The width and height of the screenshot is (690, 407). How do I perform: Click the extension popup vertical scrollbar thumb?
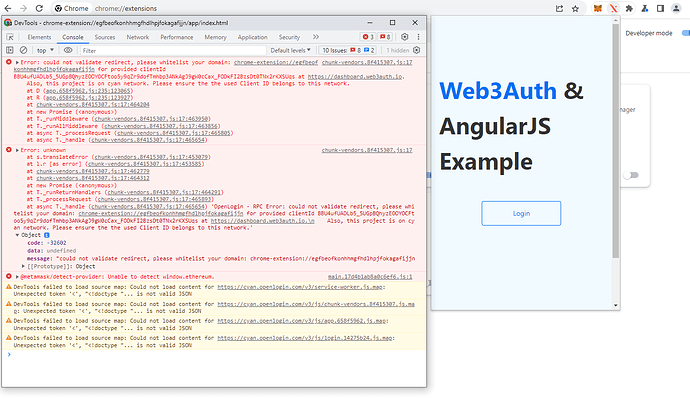tap(615, 141)
